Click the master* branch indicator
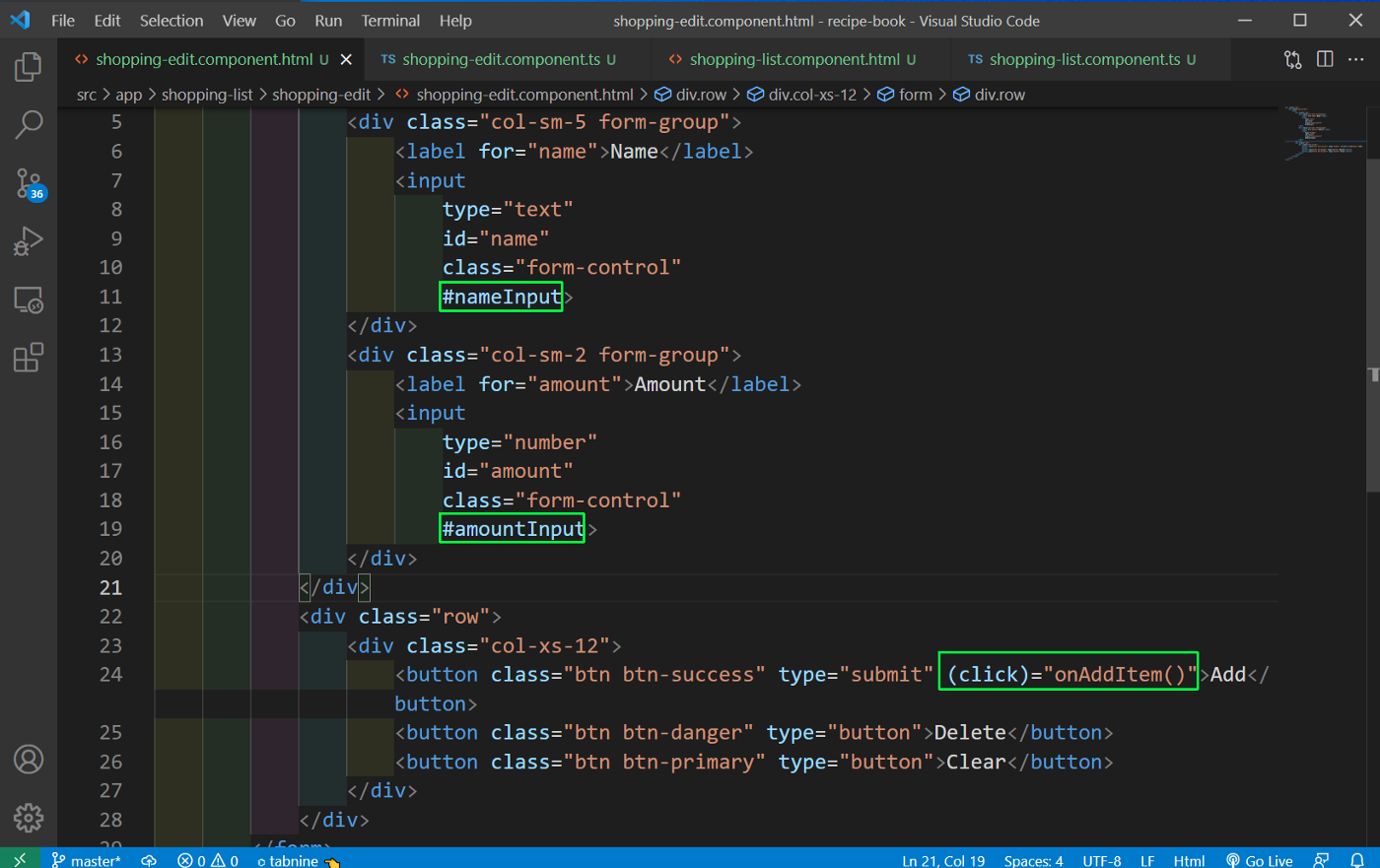 point(86,860)
